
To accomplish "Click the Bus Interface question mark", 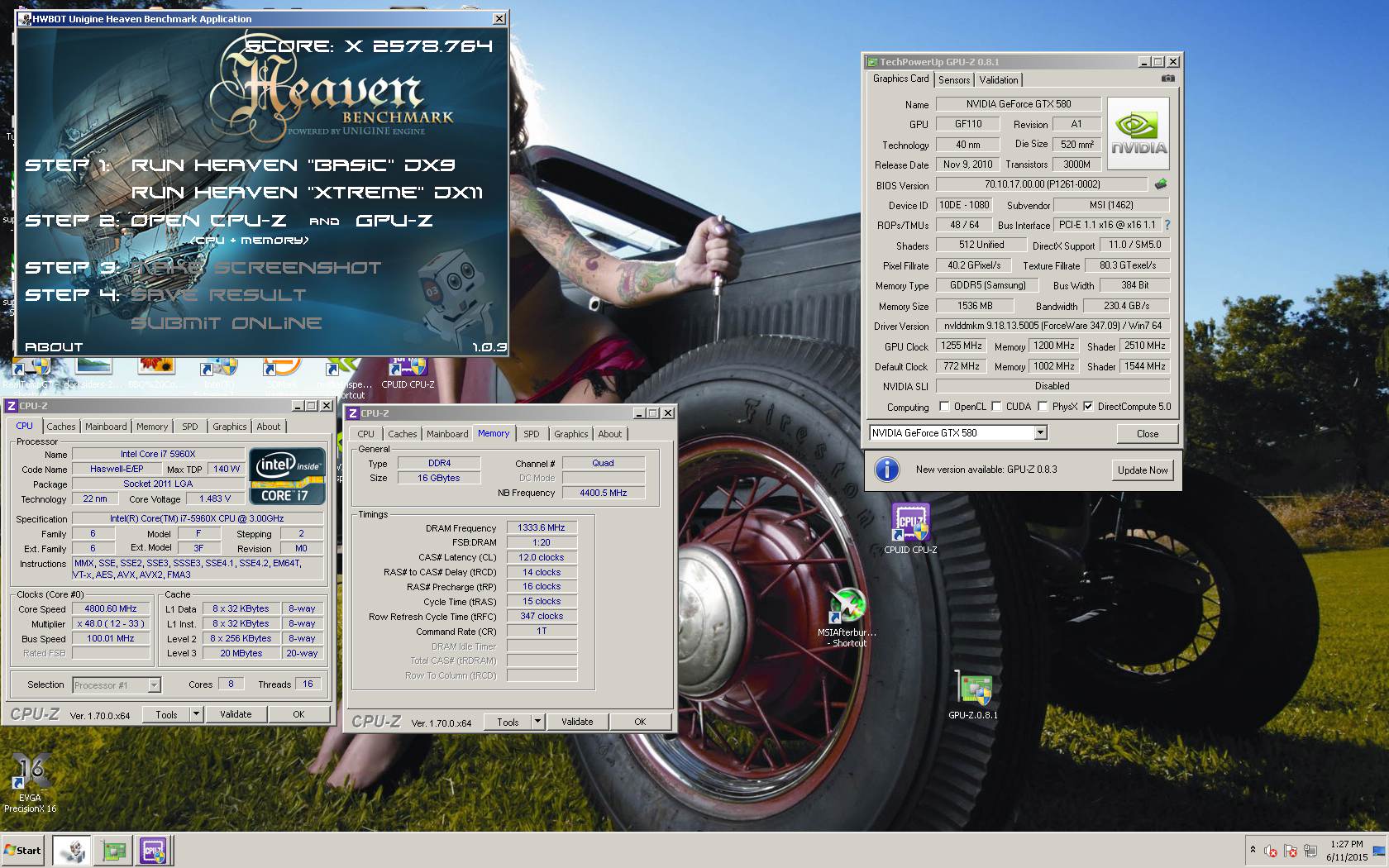I will point(1167,225).
